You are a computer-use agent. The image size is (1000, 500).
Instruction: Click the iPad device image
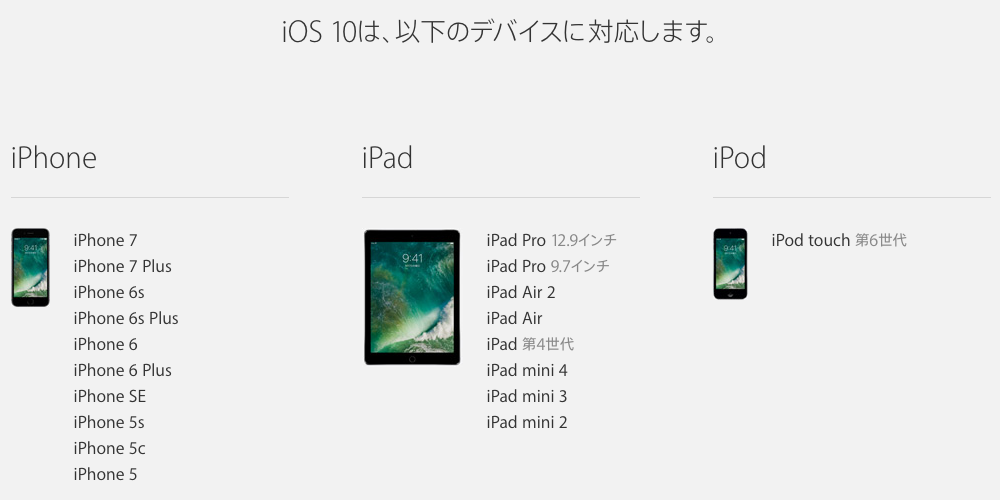(x=412, y=297)
